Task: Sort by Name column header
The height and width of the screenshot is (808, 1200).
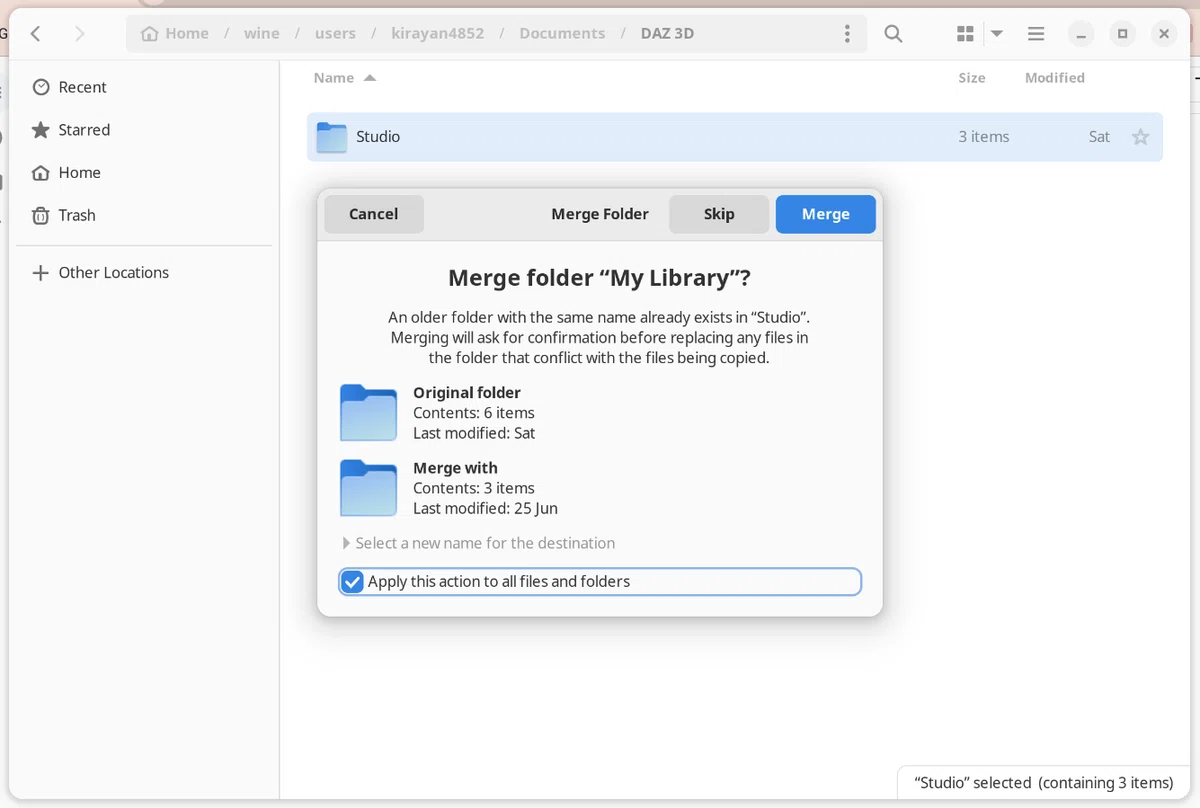Action: pyautogui.click(x=344, y=78)
